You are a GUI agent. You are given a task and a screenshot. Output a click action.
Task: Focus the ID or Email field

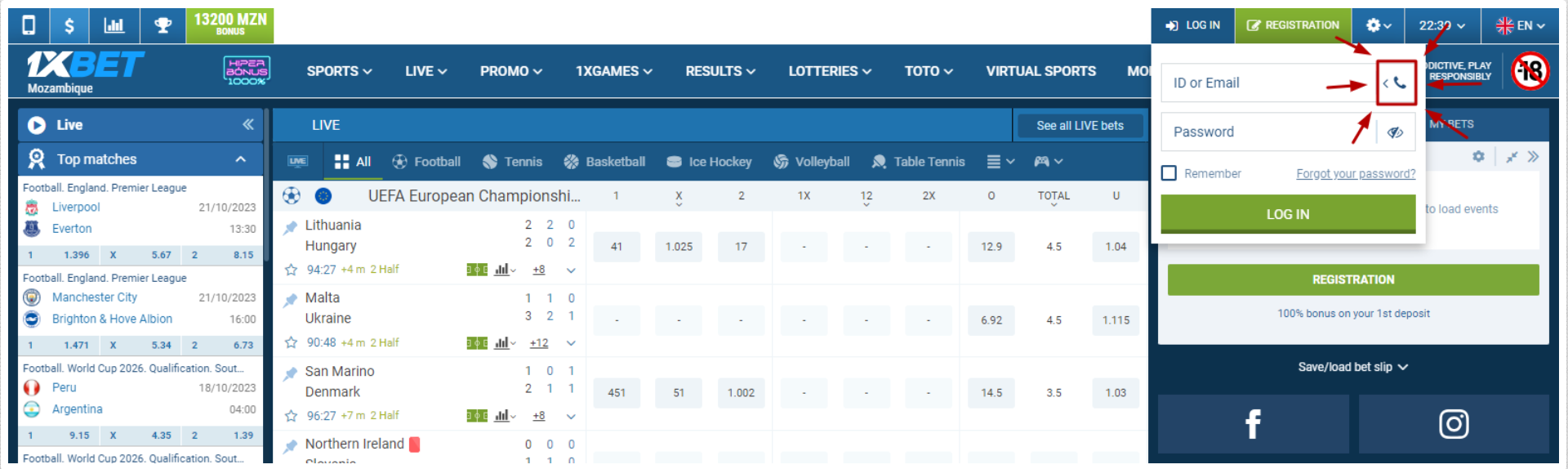click(x=1268, y=83)
